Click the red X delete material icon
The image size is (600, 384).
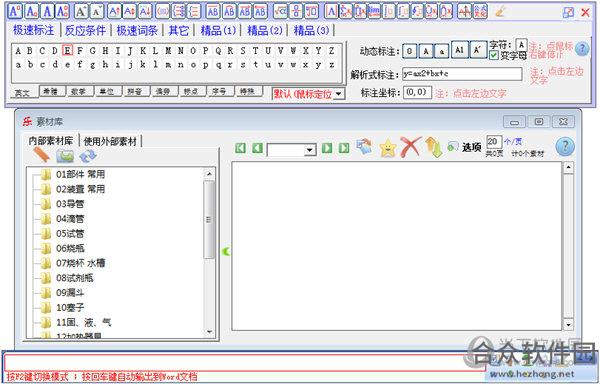pyautogui.click(x=411, y=147)
